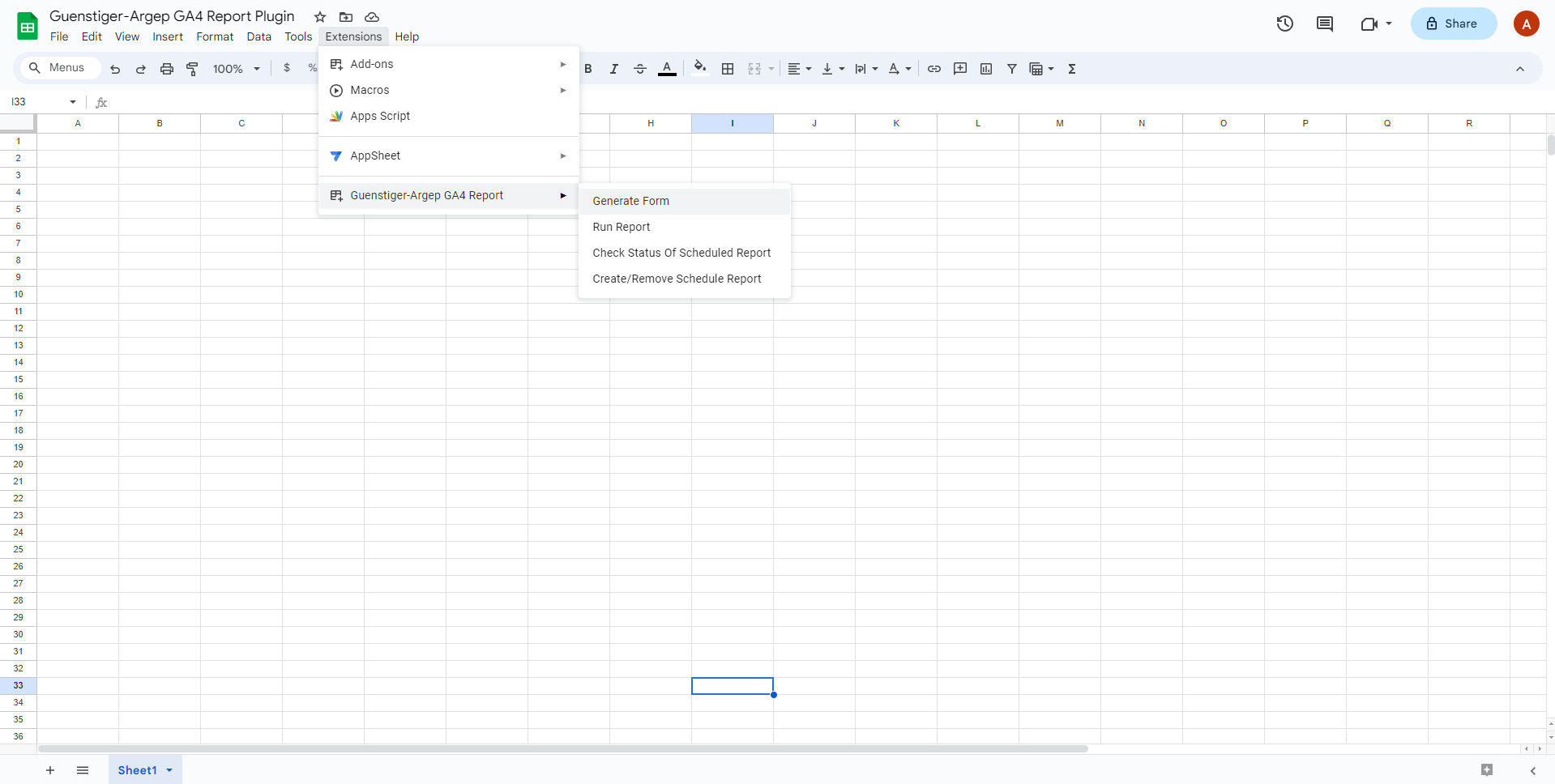
Task: Add a new sheet
Action: [50, 770]
